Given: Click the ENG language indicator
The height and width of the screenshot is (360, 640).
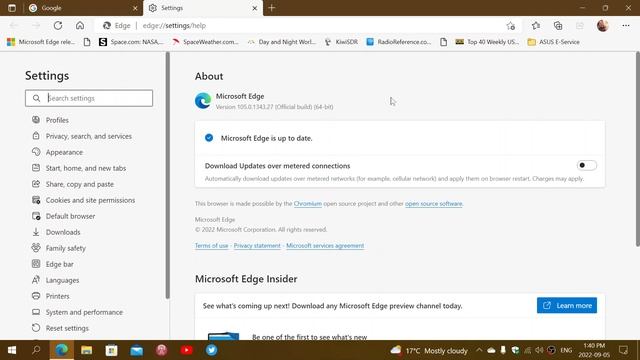Looking at the screenshot, I should click(x=566, y=350).
